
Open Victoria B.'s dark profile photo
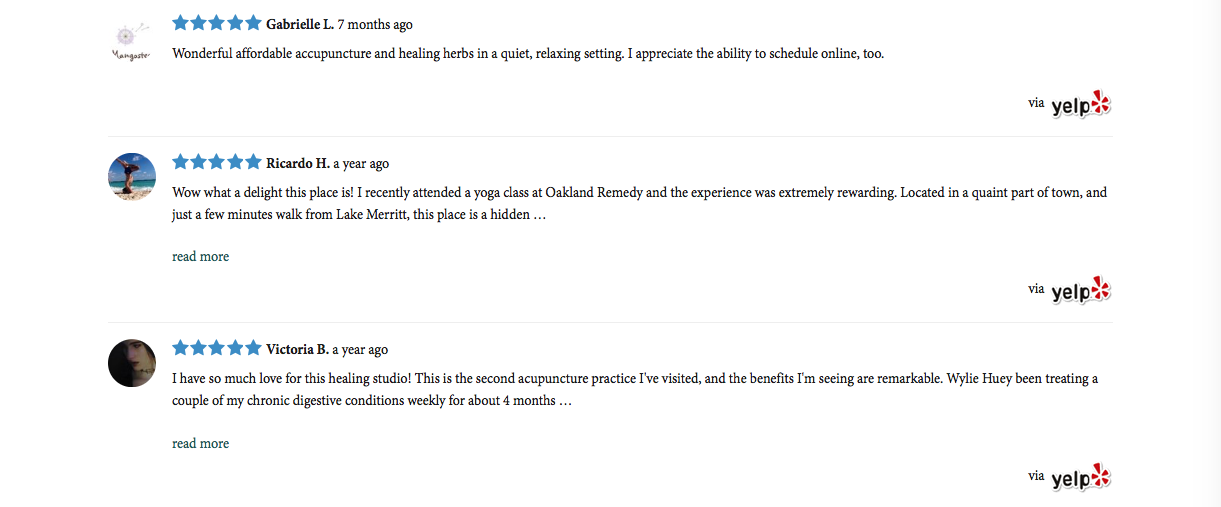click(132, 363)
